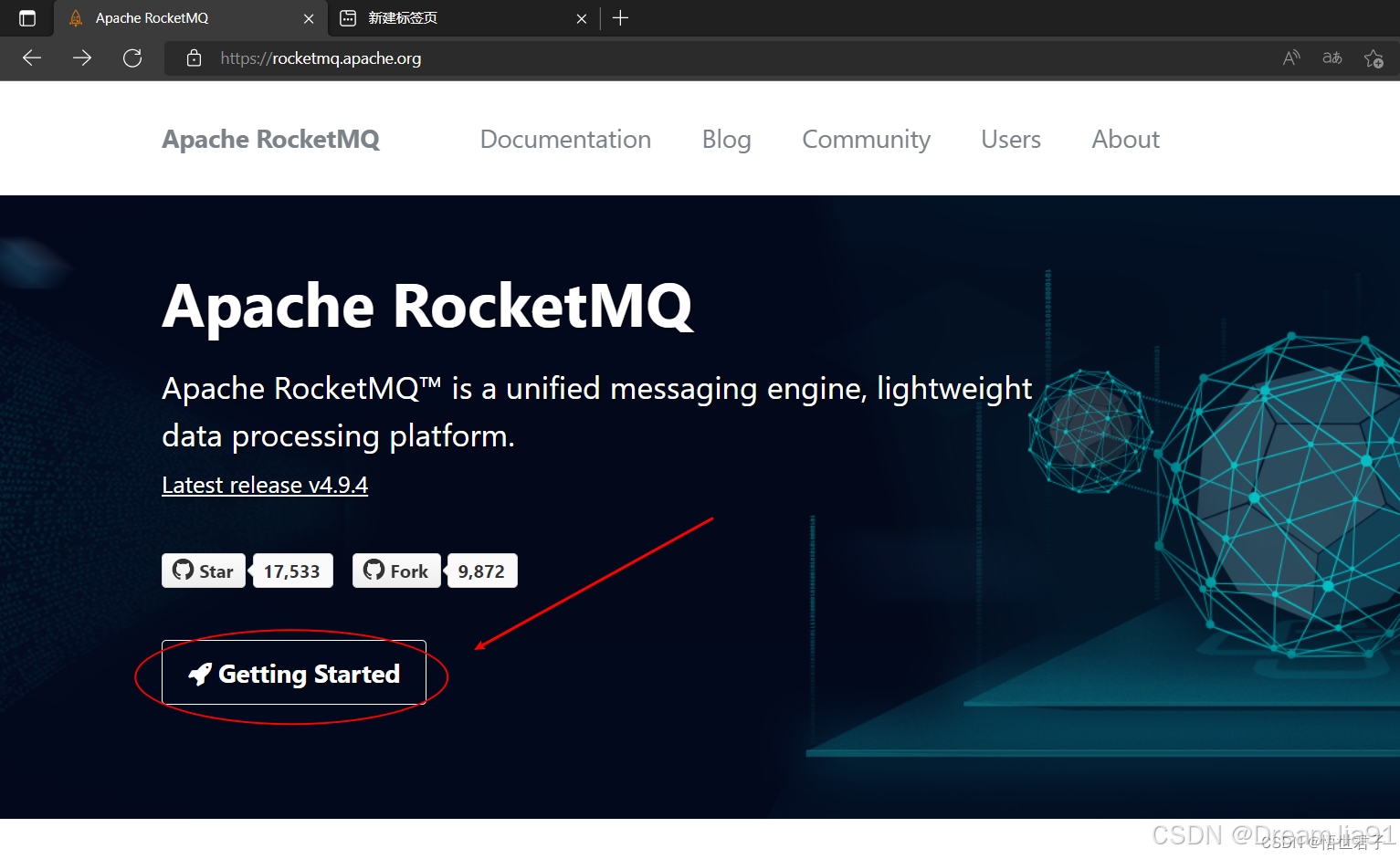Click the browser back arrow
Image resolution: width=1400 pixels, height=859 pixels.
pyautogui.click(x=32, y=58)
